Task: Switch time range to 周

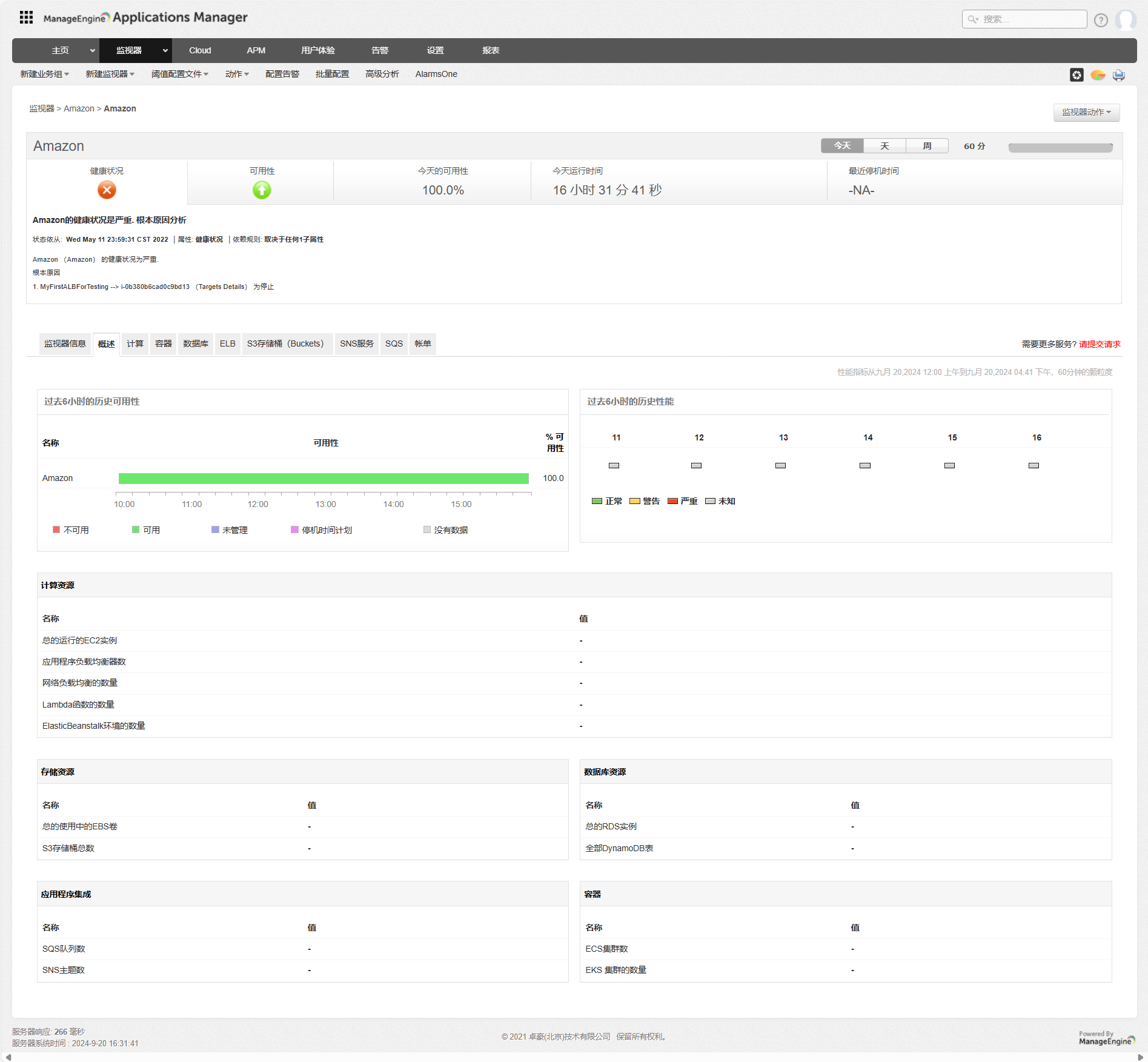Action: (x=927, y=145)
